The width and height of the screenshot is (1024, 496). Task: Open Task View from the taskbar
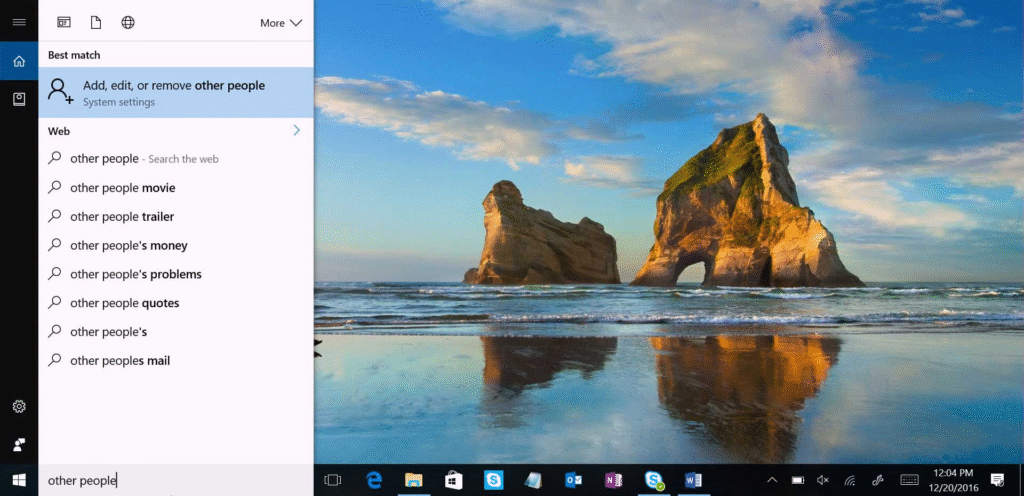(x=332, y=480)
